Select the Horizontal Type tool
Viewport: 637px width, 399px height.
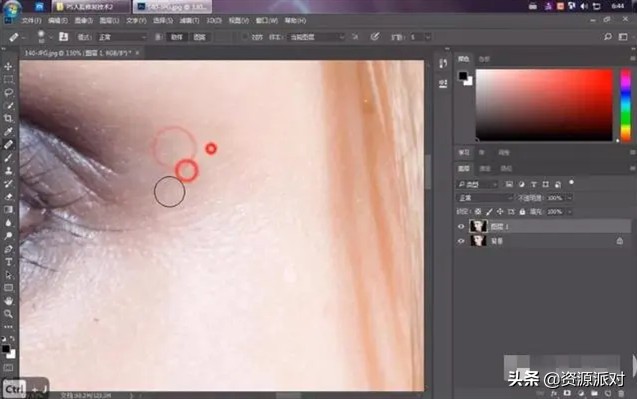point(8,262)
